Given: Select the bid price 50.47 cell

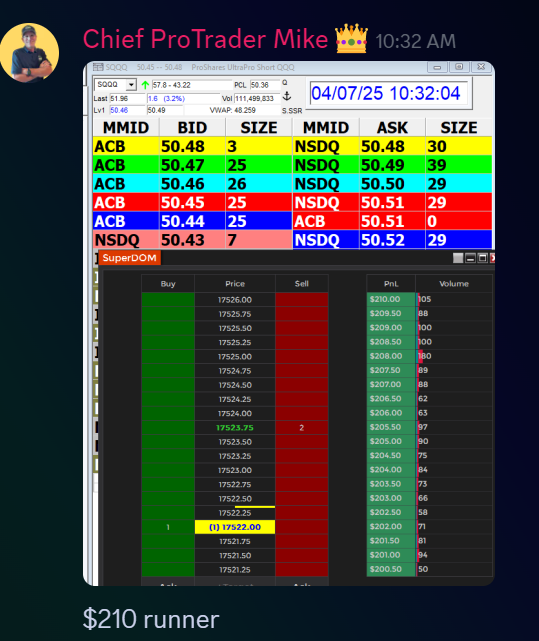Looking at the screenshot, I should tap(192, 165).
